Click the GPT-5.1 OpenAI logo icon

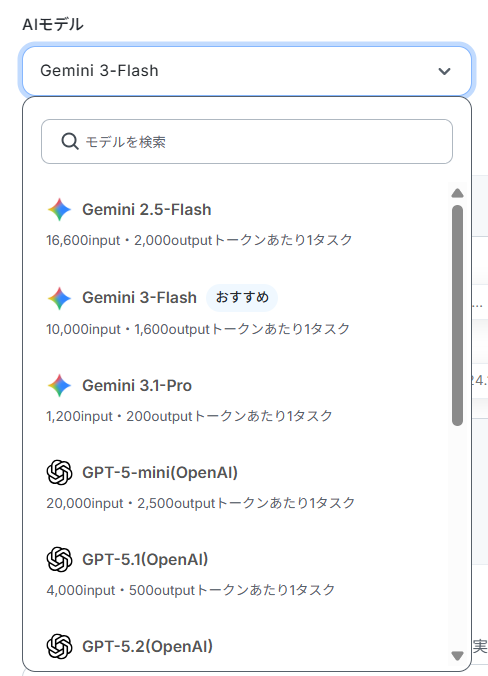click(59, 560)
